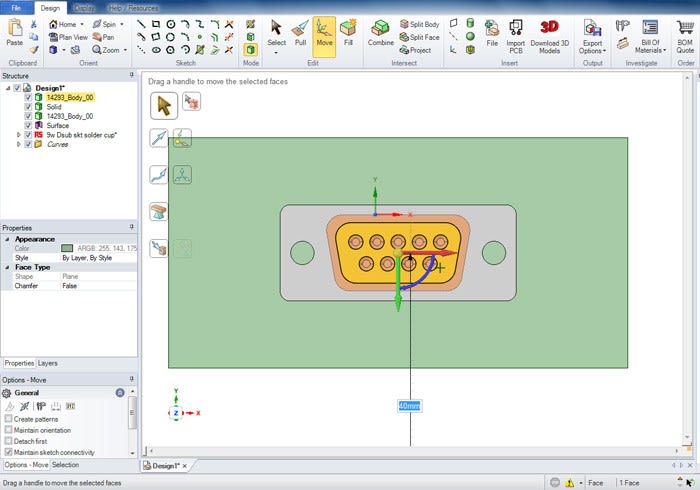Select the Move tool in ribbon
This screenshot has height=490, width=700.
click(324, 37)
